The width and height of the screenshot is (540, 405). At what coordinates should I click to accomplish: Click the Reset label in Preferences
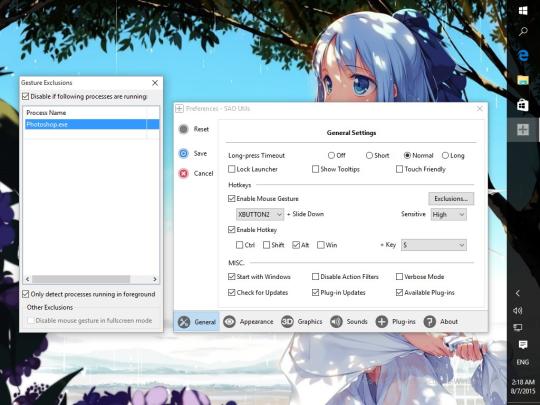[201, 129]
